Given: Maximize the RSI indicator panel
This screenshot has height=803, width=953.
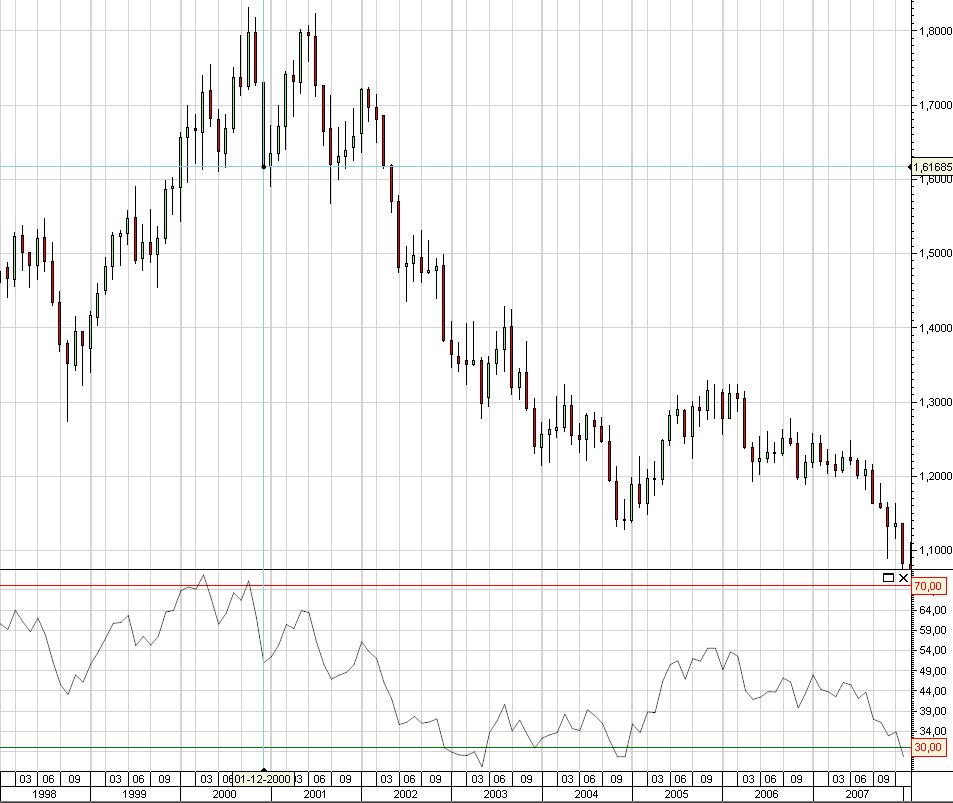Looking at the screenshot, I should 888,577.
